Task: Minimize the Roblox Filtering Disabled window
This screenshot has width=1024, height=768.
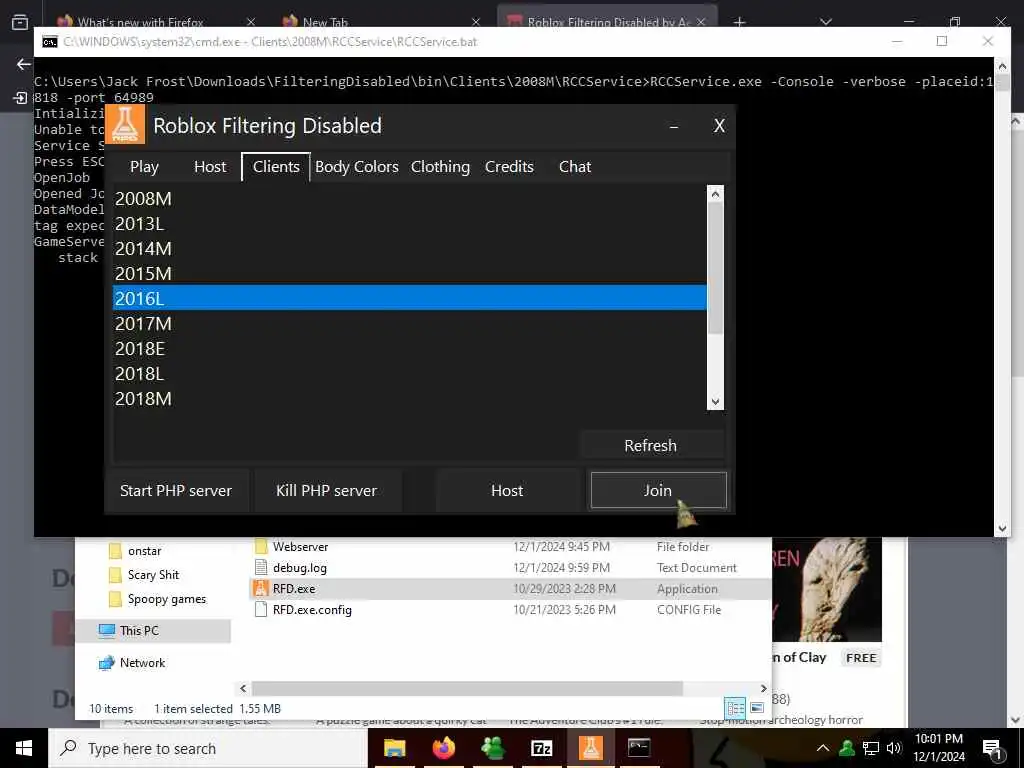Action: (674, 126)
